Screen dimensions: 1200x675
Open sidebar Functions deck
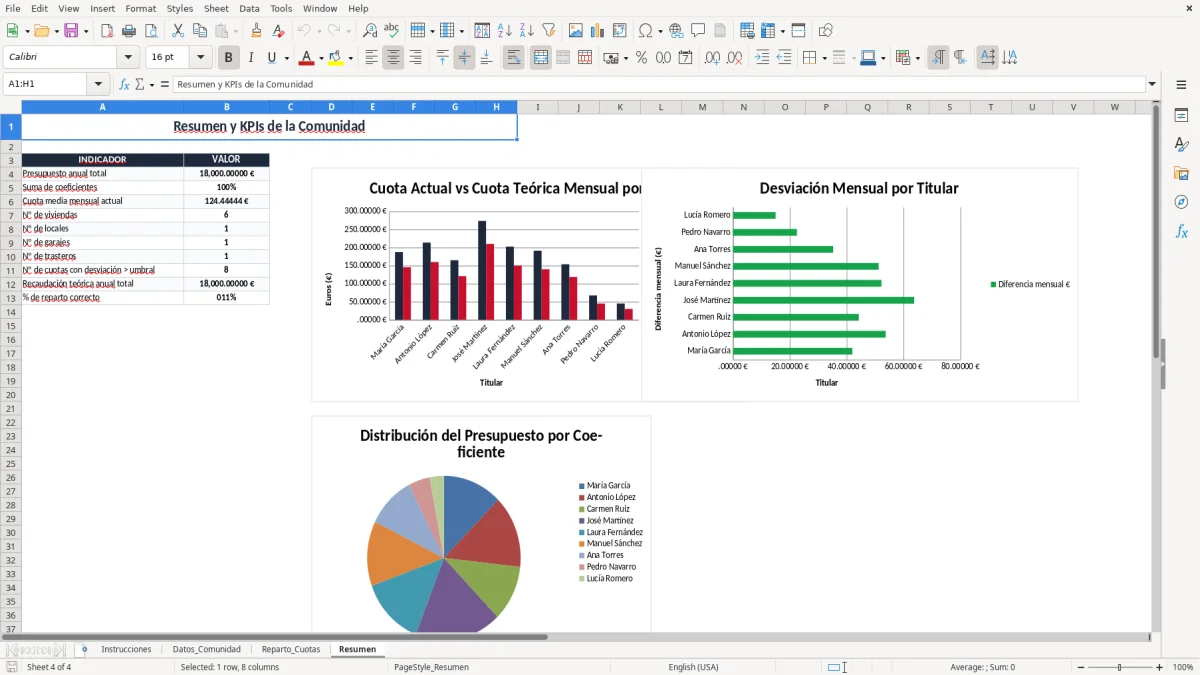[x=1181, y=231]
